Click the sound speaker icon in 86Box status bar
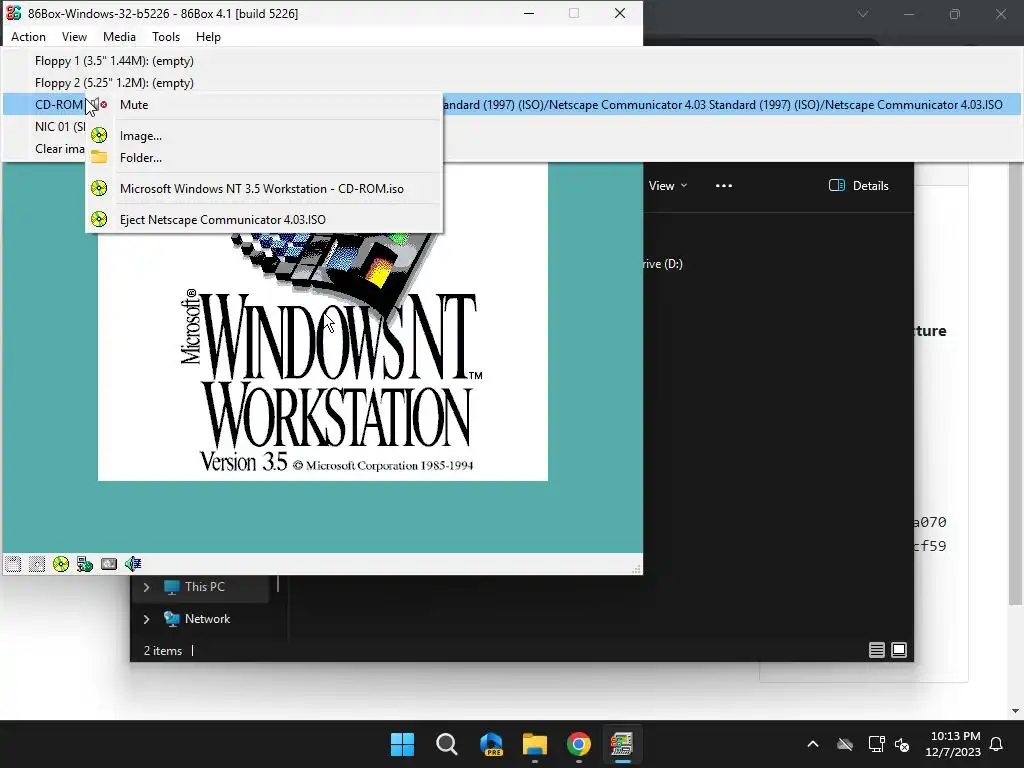 tap(133, 564)
